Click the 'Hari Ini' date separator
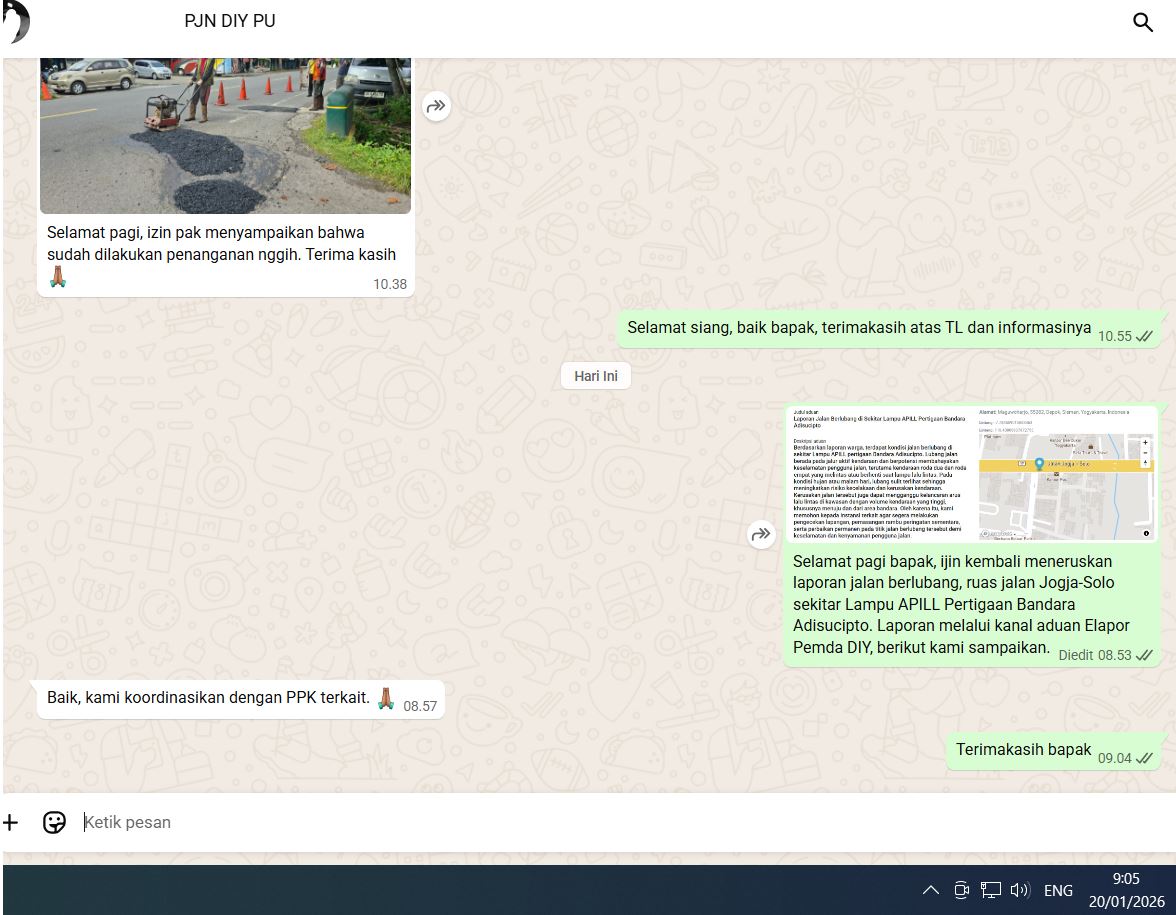Screen dimensions: 1176x915 pos(596,376)
